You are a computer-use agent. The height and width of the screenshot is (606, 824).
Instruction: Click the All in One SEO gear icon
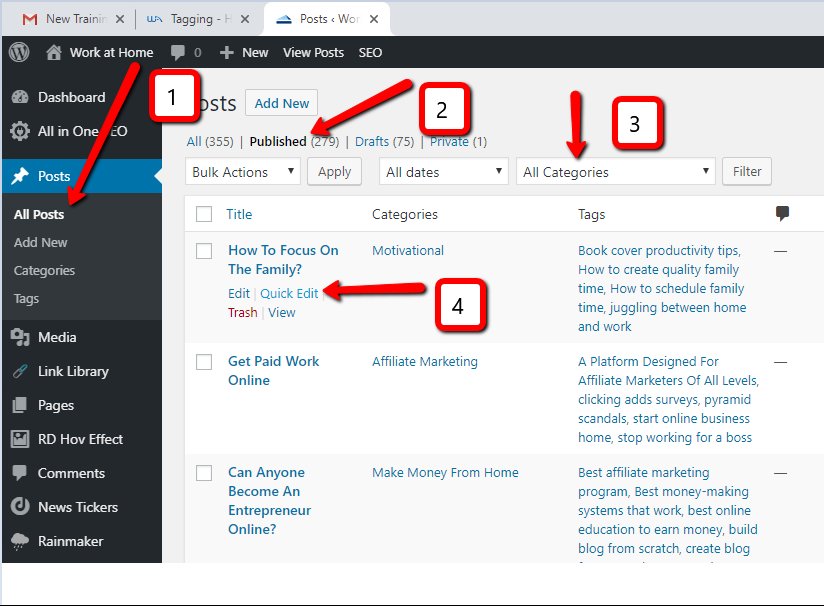(x=20, y=131)
